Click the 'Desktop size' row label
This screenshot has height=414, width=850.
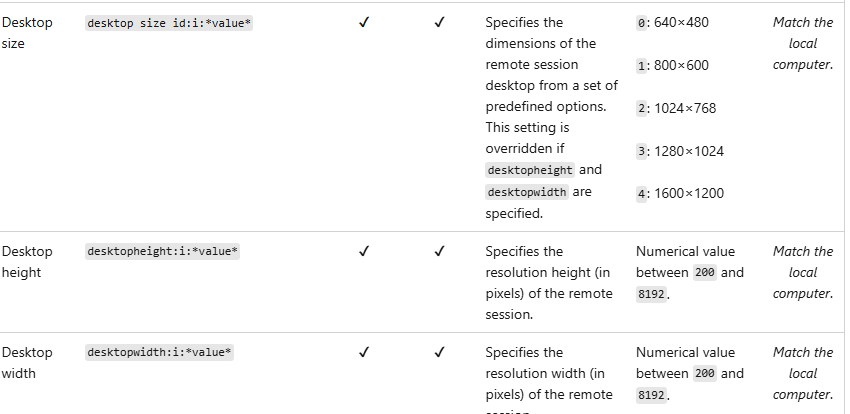coord(27,33)
